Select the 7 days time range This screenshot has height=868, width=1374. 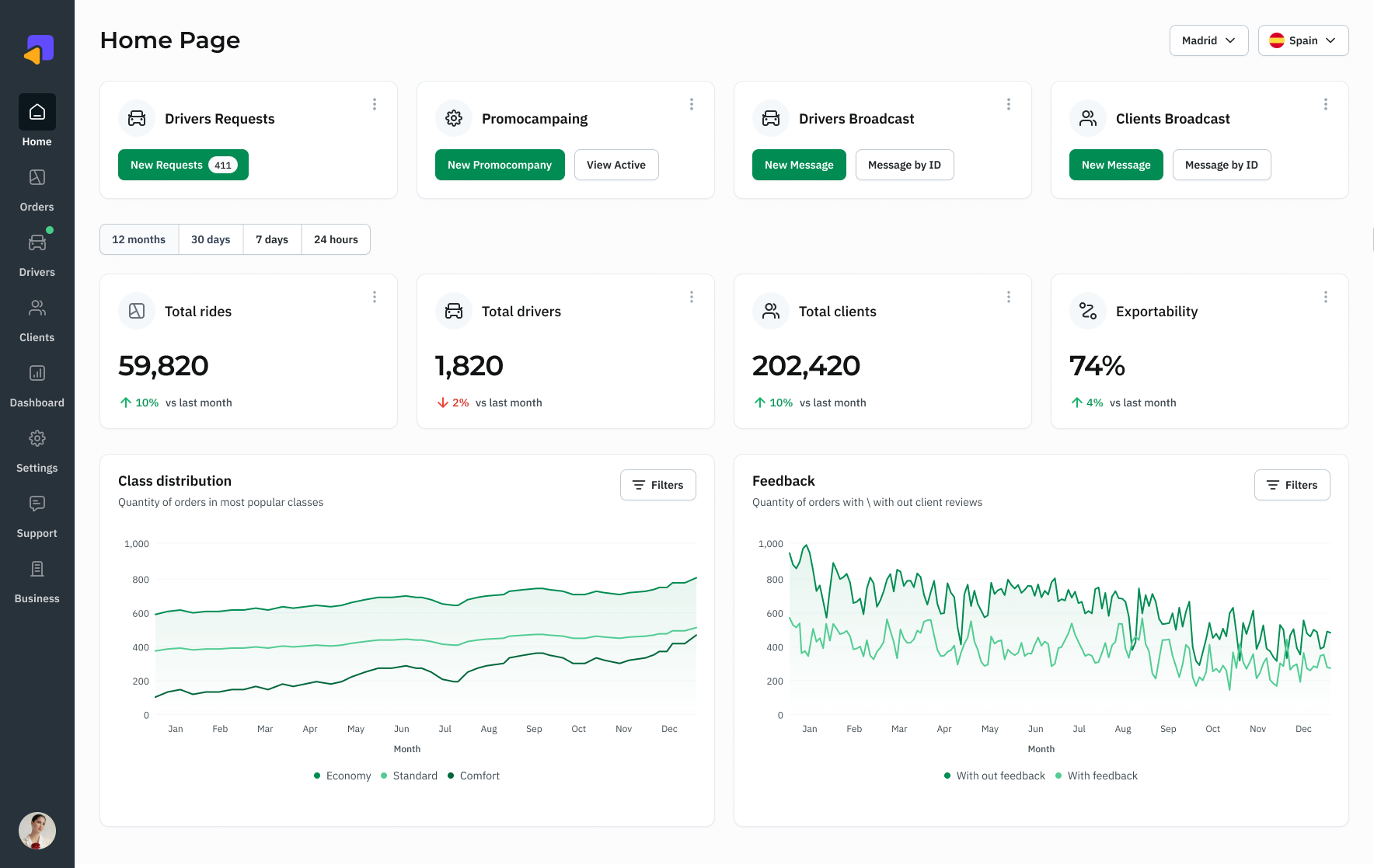click(272, 239)
